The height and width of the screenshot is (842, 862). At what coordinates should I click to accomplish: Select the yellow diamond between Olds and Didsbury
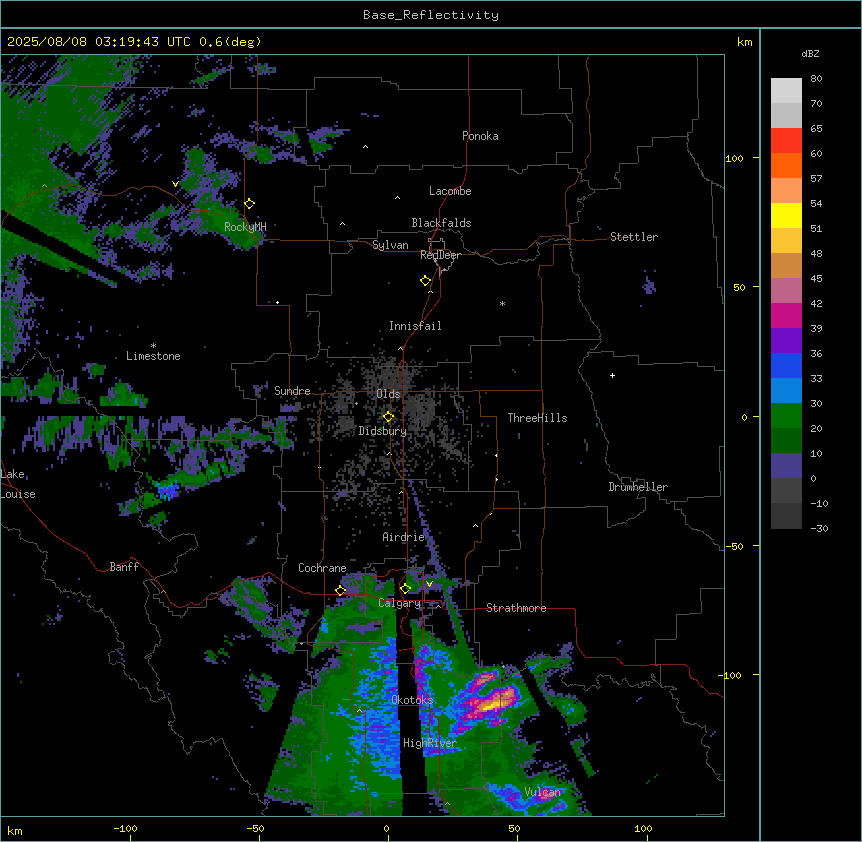[389, 417]
